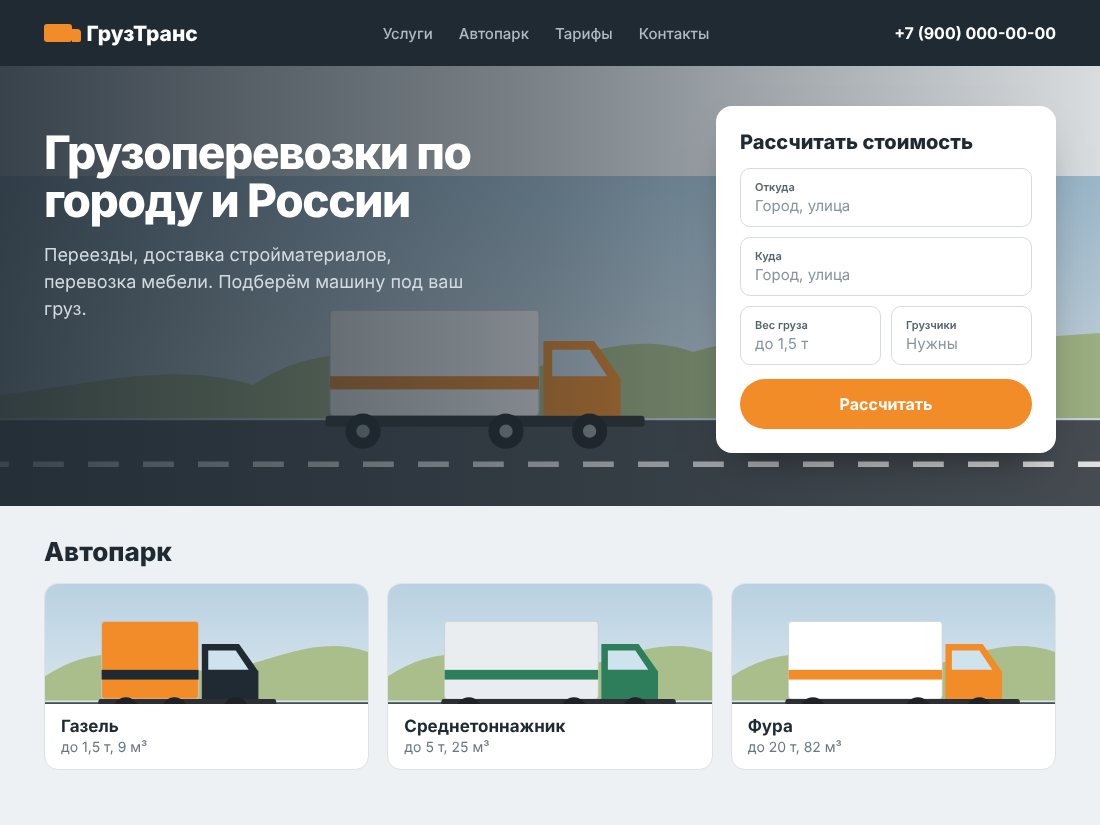Go to the Автопарк navigation link

494,34
